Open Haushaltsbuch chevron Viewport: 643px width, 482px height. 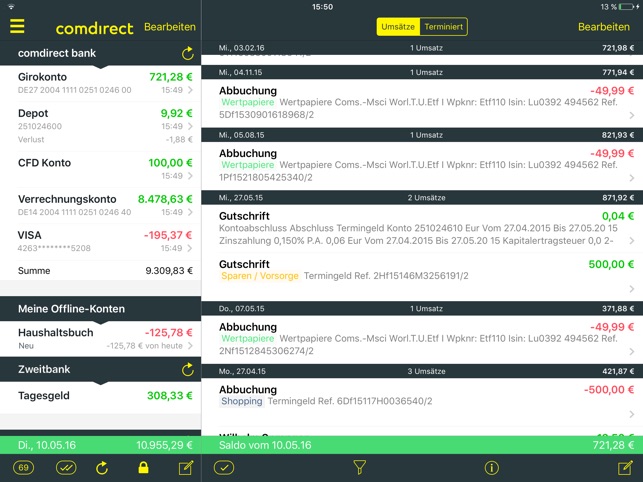point(190,345)
